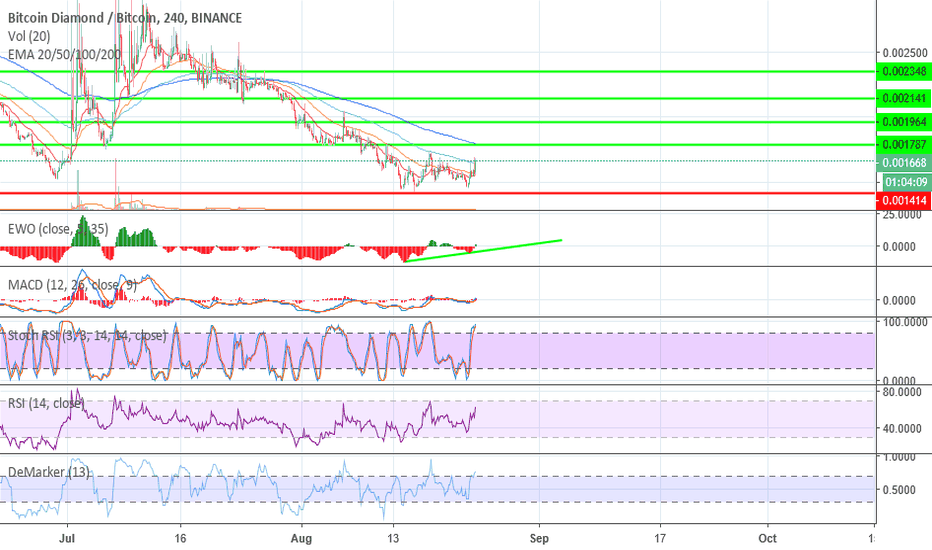
Task: Click the Bitcoin Diamond / Bitcoin chart title
Action: click(125, 18)
